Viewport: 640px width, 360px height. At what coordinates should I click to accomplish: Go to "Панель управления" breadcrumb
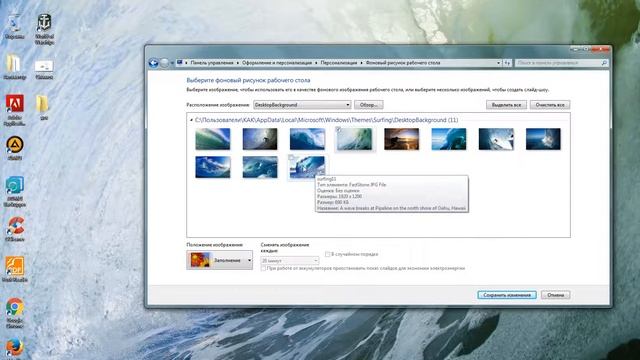[x=212, y=63]
